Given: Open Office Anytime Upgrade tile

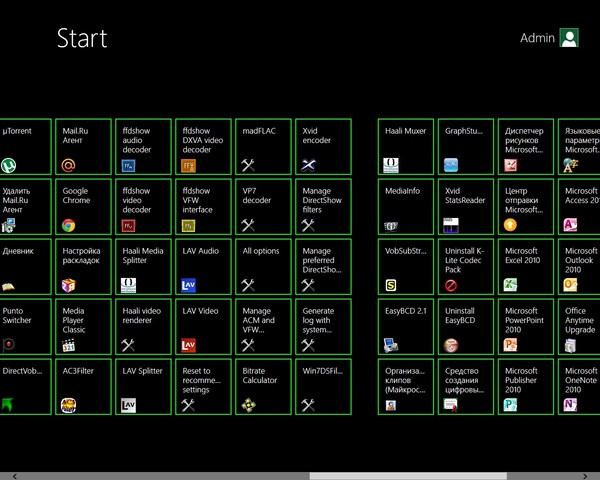Looking at the screenshot, I should [x=579, y=327].
